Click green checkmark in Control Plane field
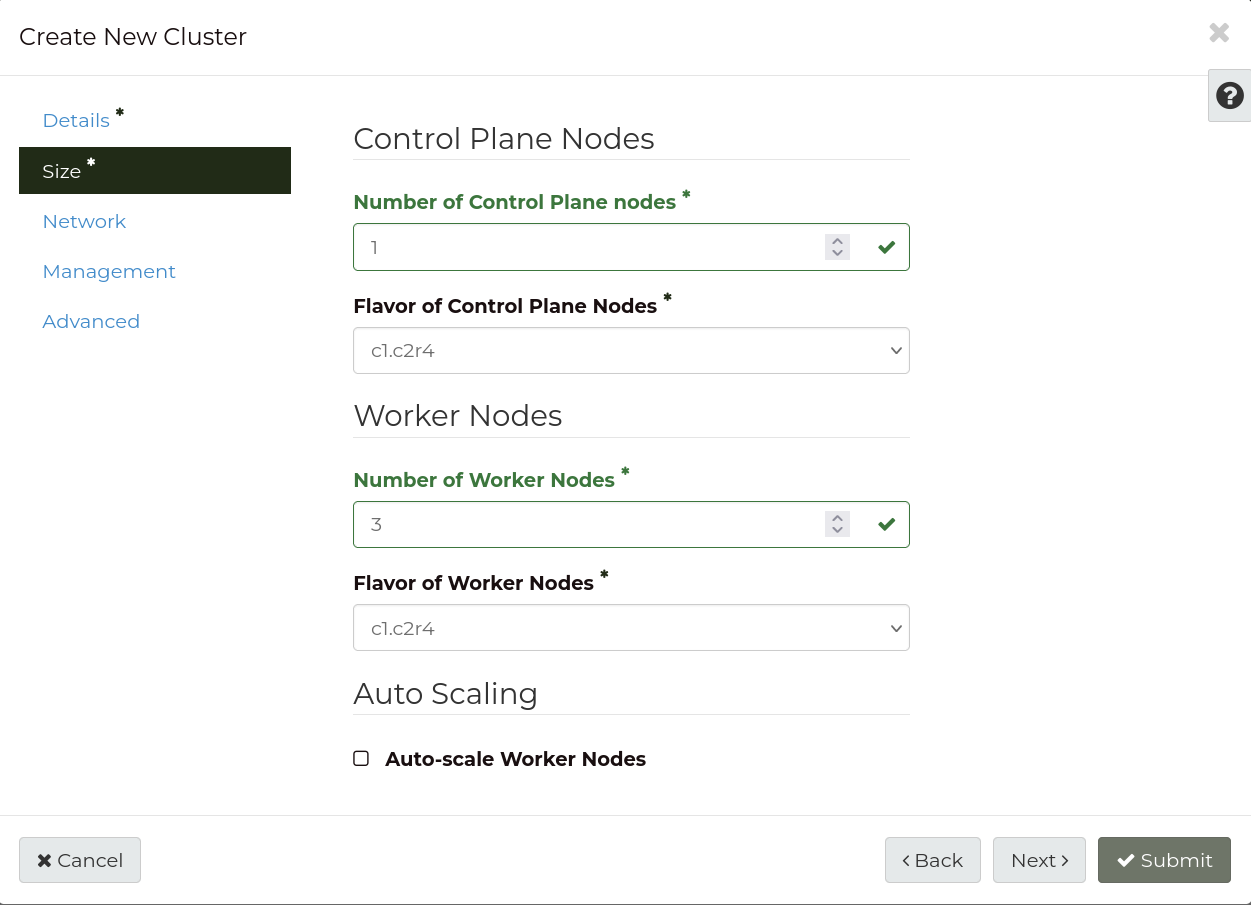 (886, 247)
